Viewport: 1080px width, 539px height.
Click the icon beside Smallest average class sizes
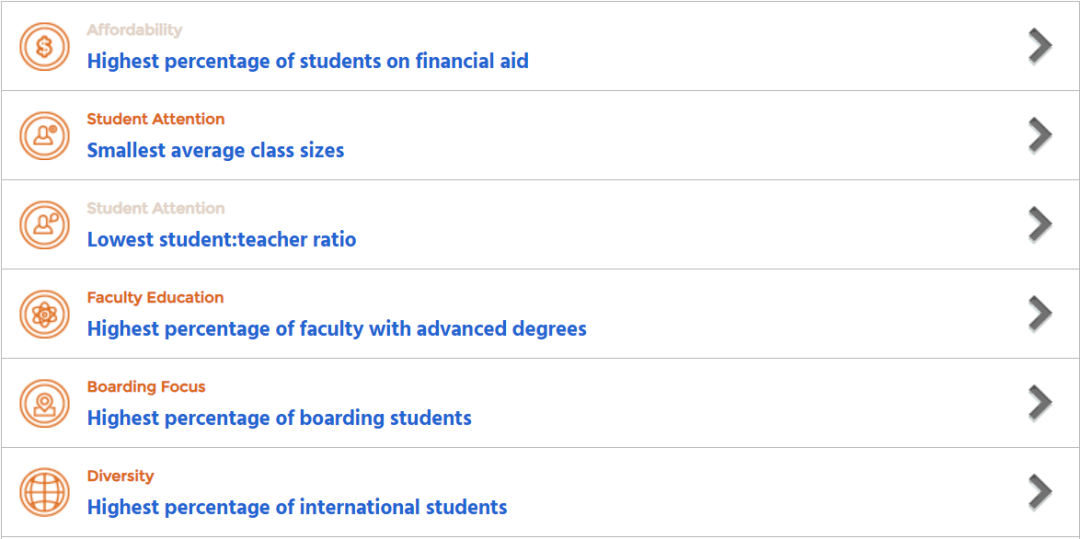(45, 135)
